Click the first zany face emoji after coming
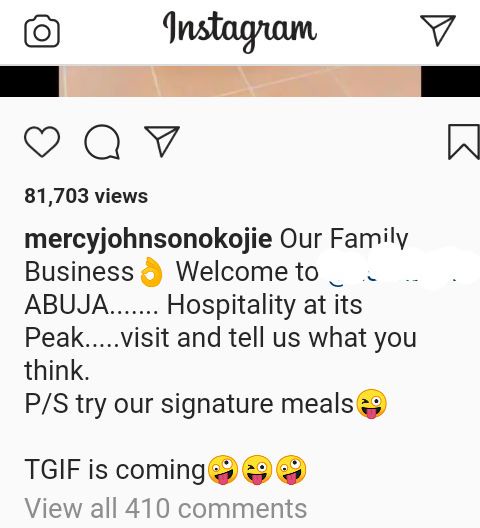This screenshot has height=528, width=480. 223,470
